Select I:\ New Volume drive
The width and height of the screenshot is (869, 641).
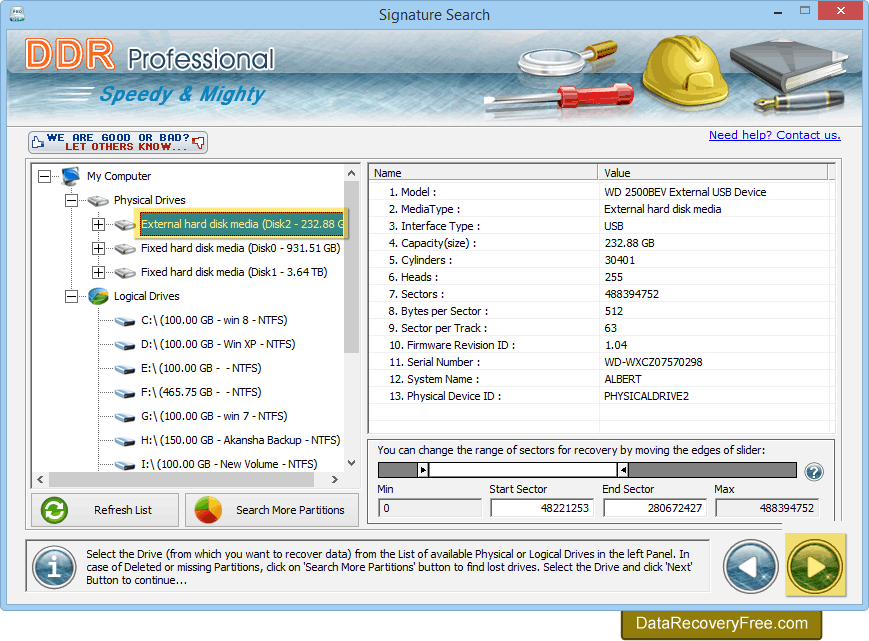[x=229, y=464]
